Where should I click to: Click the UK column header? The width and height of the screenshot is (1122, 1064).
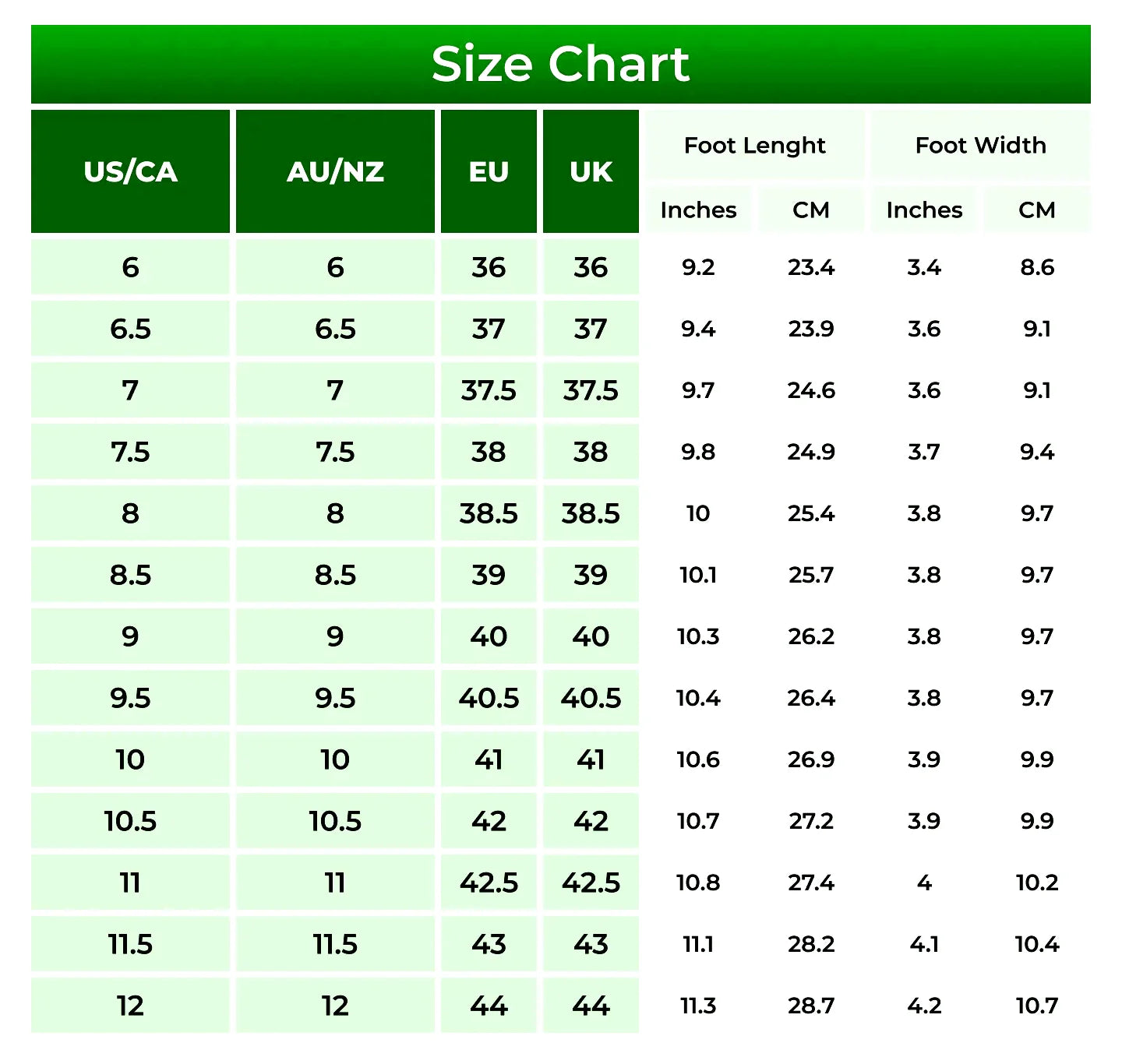[x=591, y=171]
